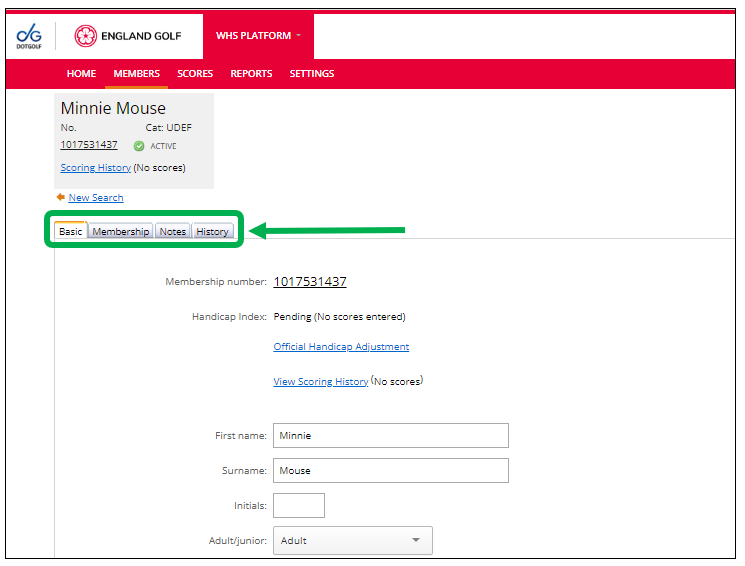The image size is (745, 566).
Task: Open Official Handicap Adjustment link
Action: [341, 346]
